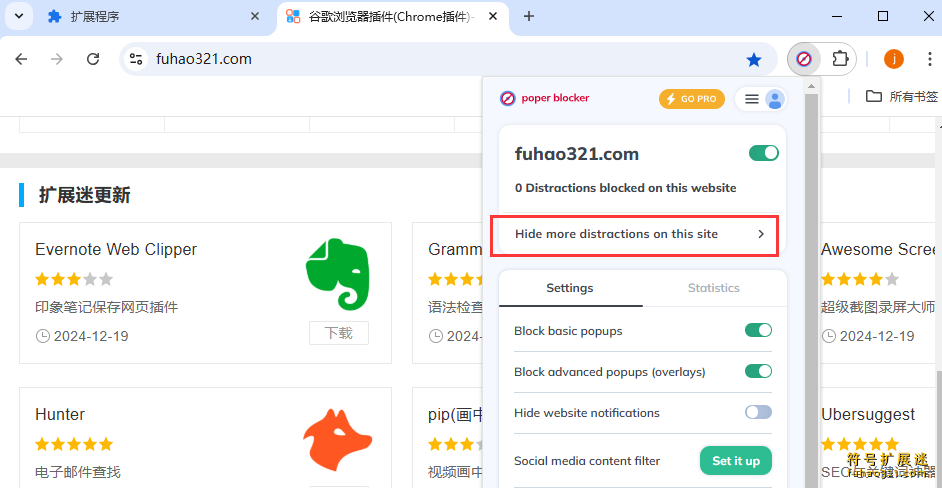The image size is (942, 488).
Task: Open the Ubersuggest extension link
Action: (868, 414)
